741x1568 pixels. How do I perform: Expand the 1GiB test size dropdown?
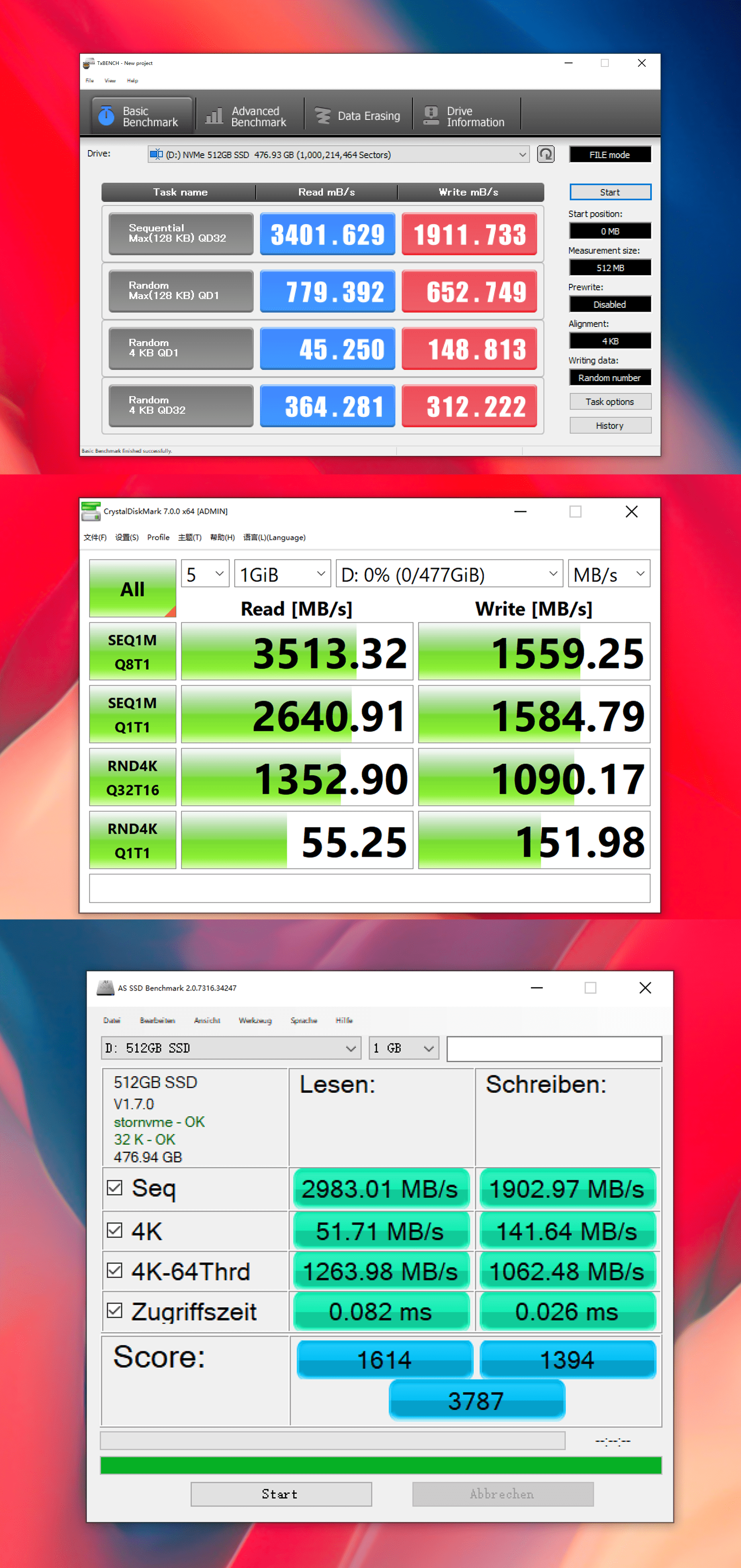click(x=283, y=574)
